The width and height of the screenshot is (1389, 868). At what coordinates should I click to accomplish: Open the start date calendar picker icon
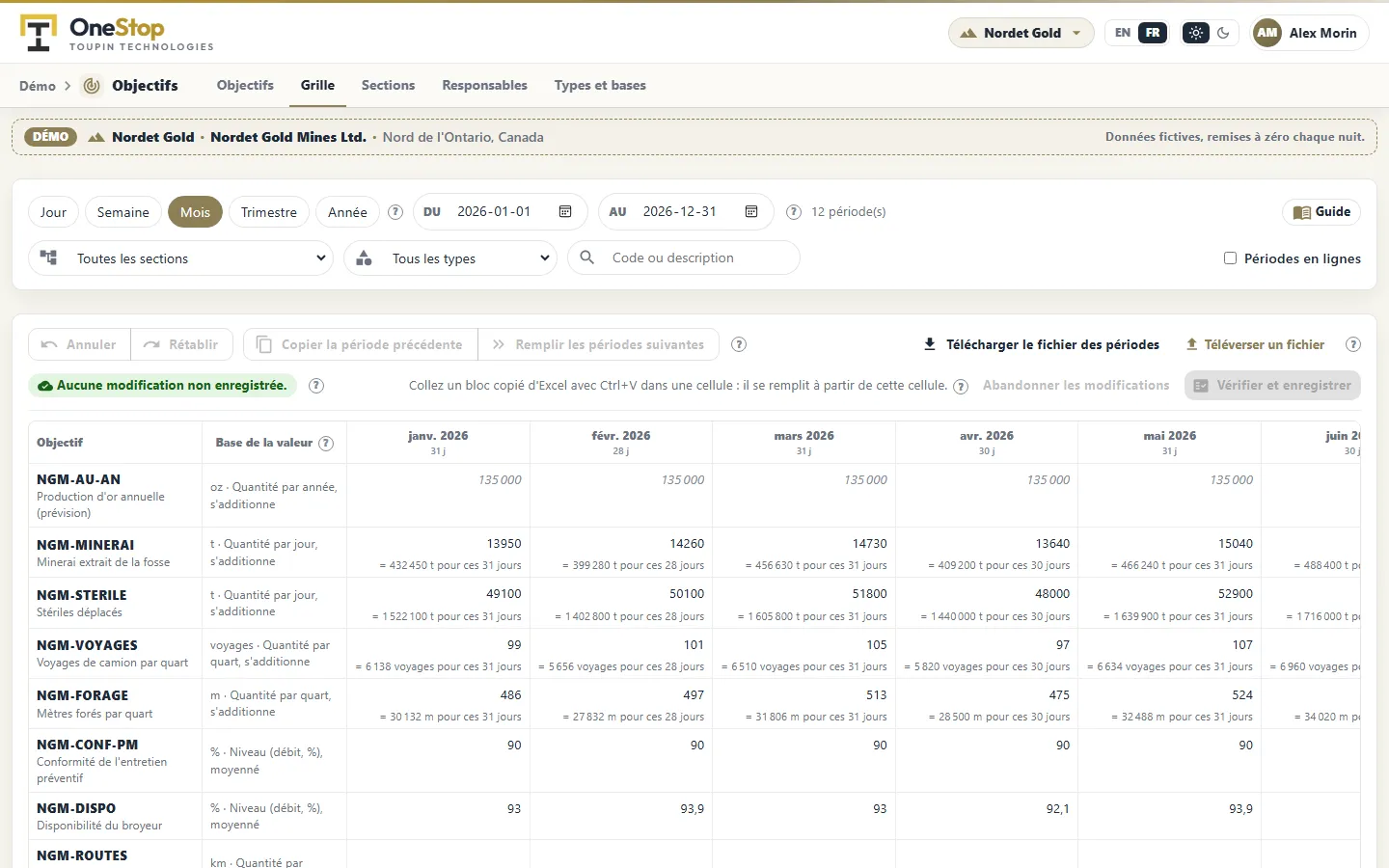pyautogui.click(x=566, y=212)
